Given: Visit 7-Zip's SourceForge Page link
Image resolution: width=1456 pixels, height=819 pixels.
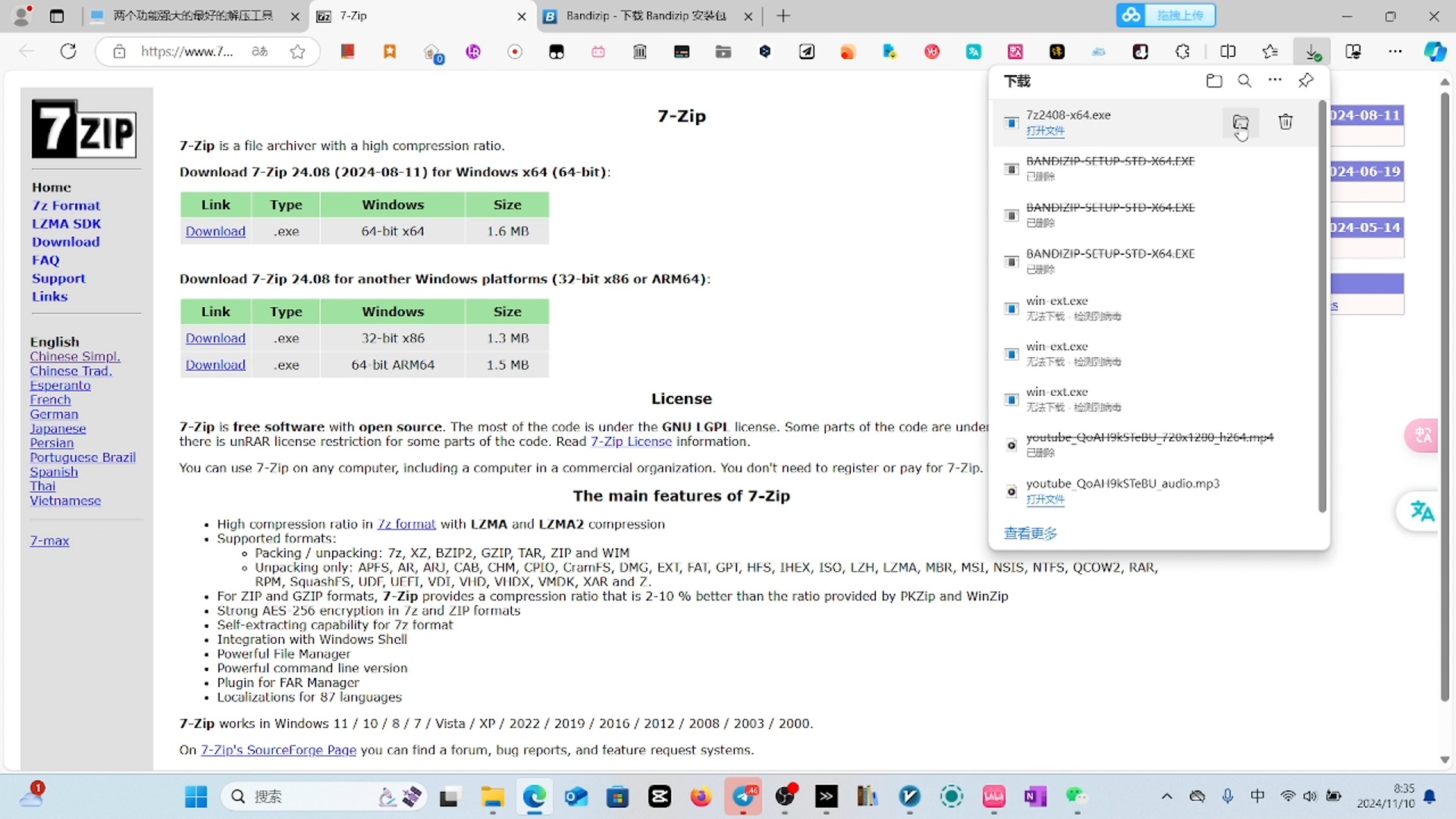Looking at the screenshot, I should (278, 750).
